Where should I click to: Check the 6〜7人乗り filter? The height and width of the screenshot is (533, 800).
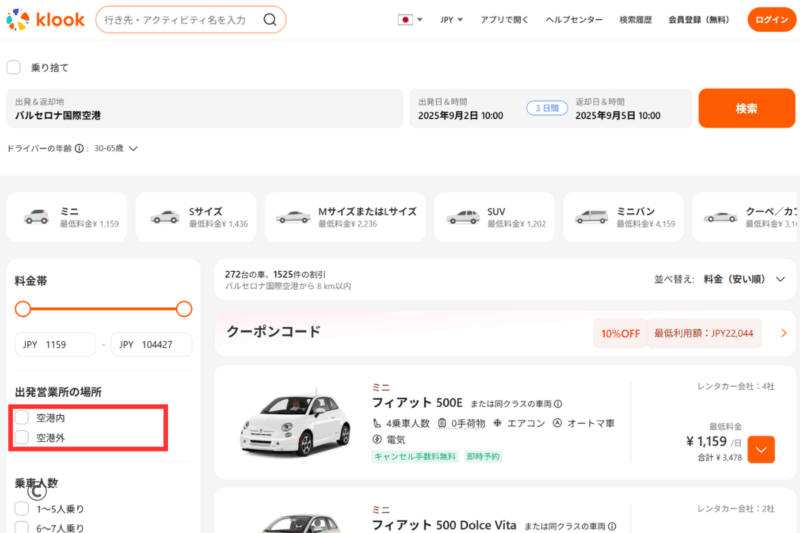coord(22,527)
